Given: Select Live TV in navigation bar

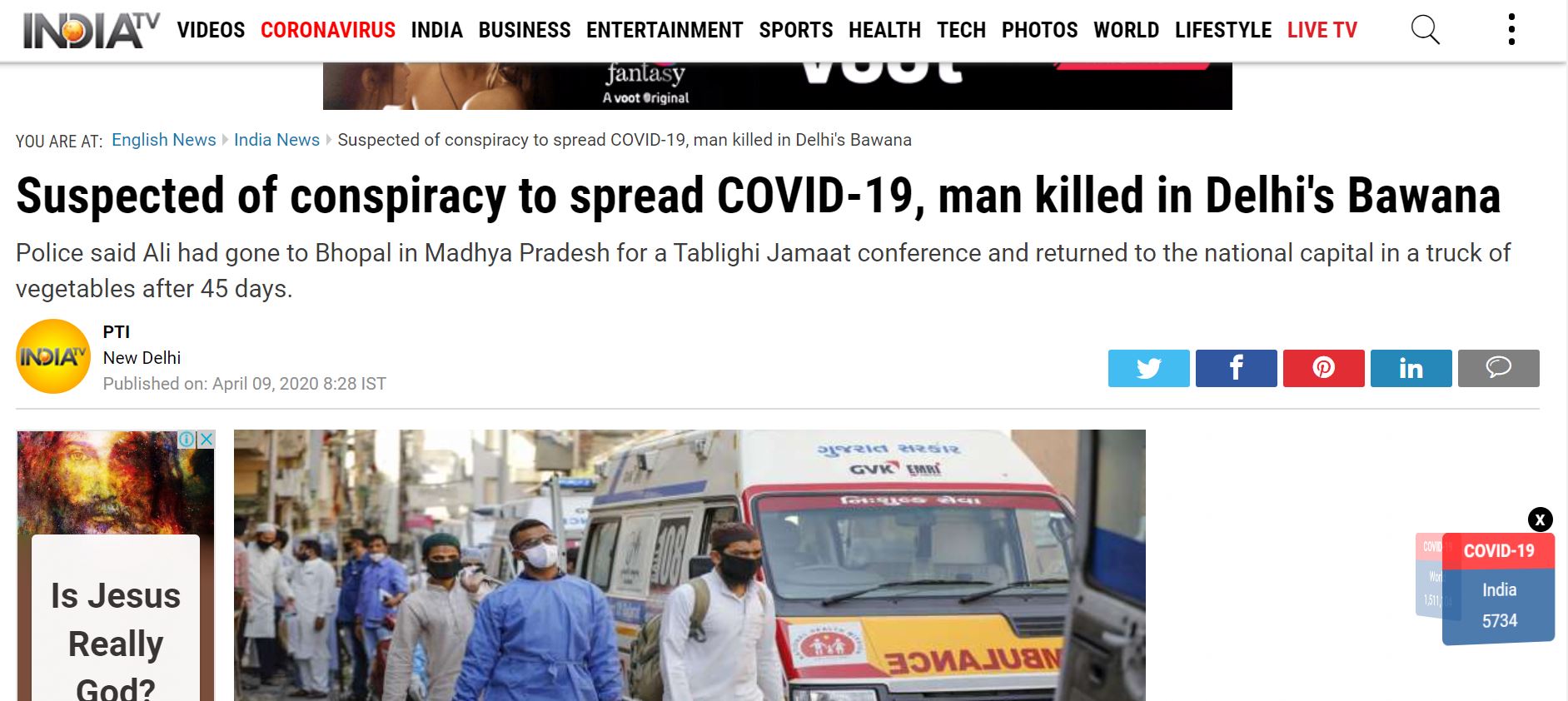Looking at the screenshot, I should [1322, 30].
